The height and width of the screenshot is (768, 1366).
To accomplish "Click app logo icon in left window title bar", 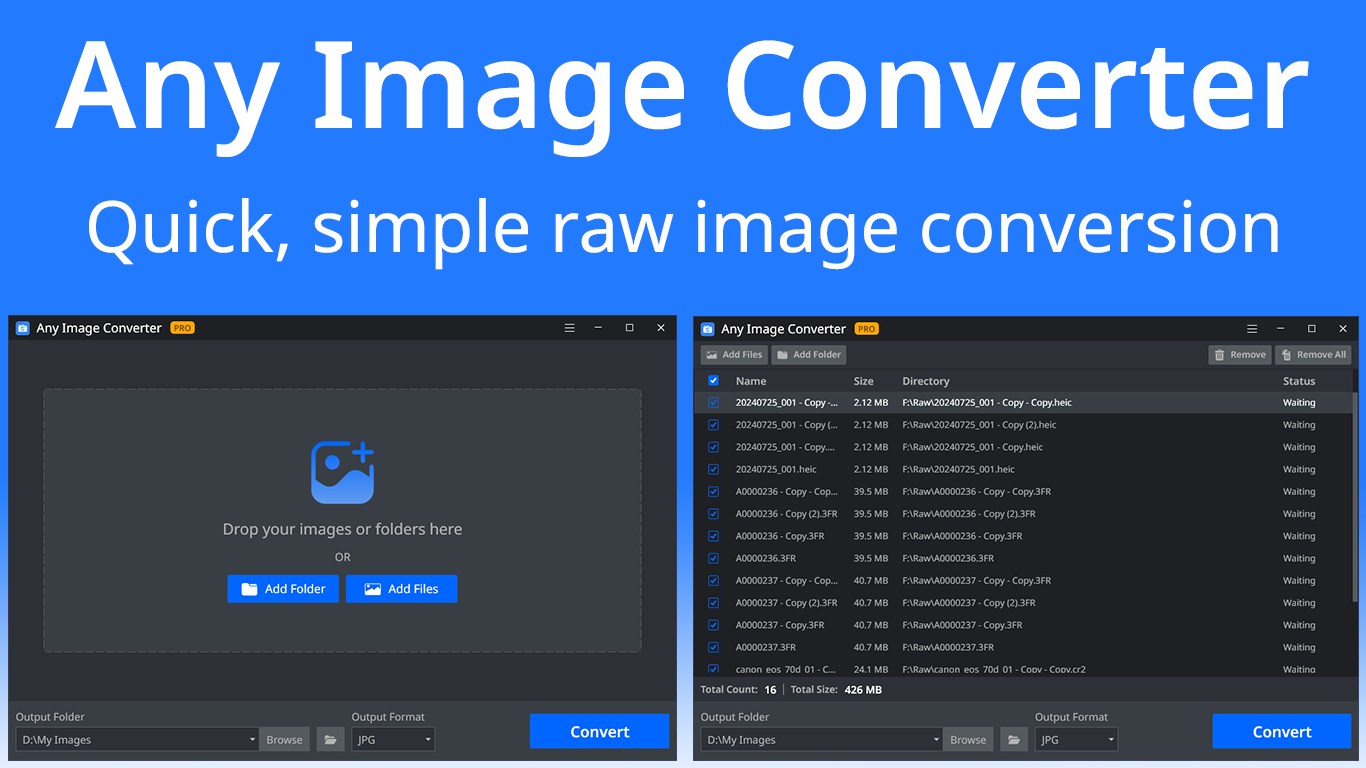I will click(x=23, y=328).
